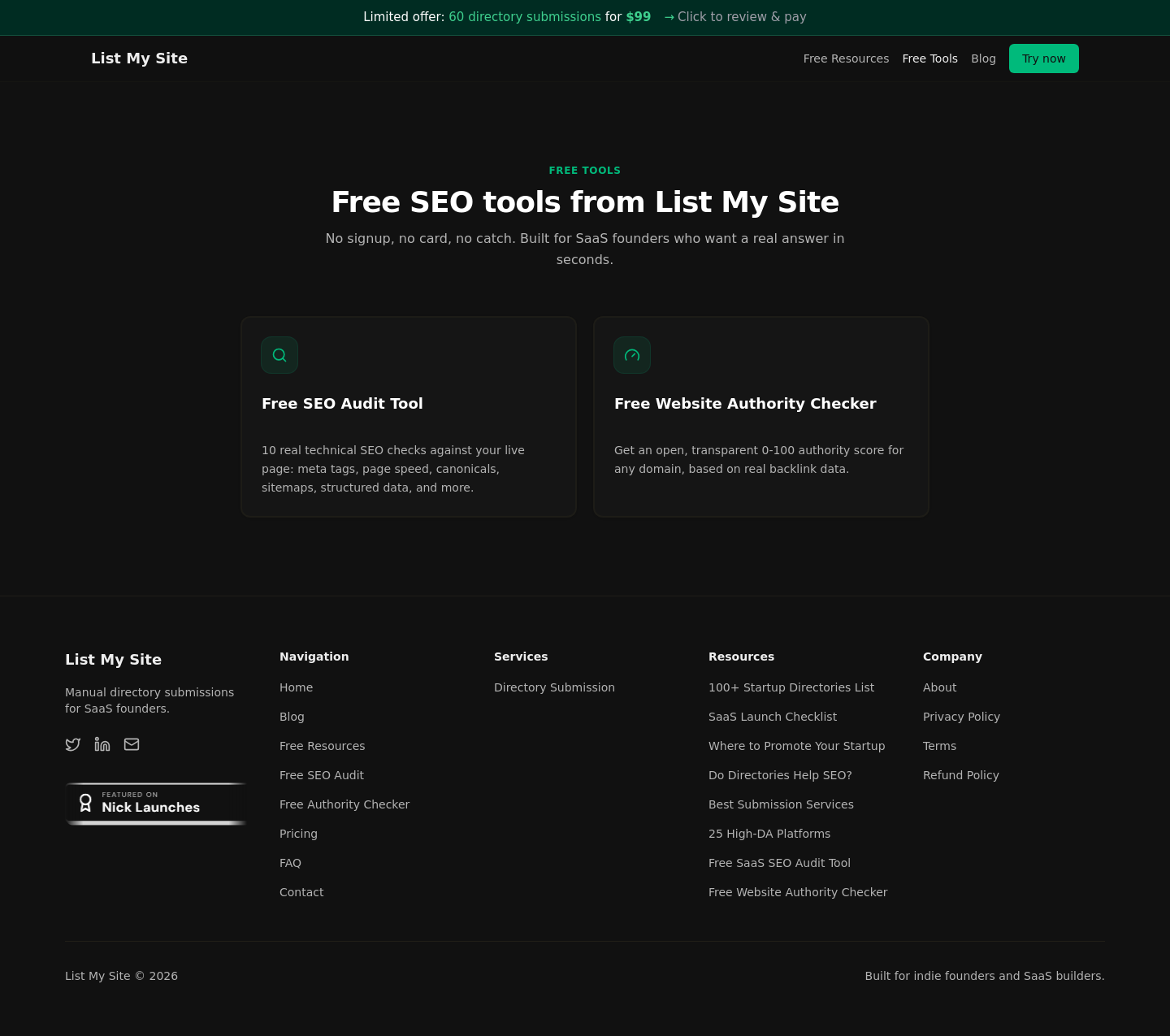This screenshot has height=1036, width=1170.
Task: Open Do Directories Help SEO? link
Action: point(780,775)
